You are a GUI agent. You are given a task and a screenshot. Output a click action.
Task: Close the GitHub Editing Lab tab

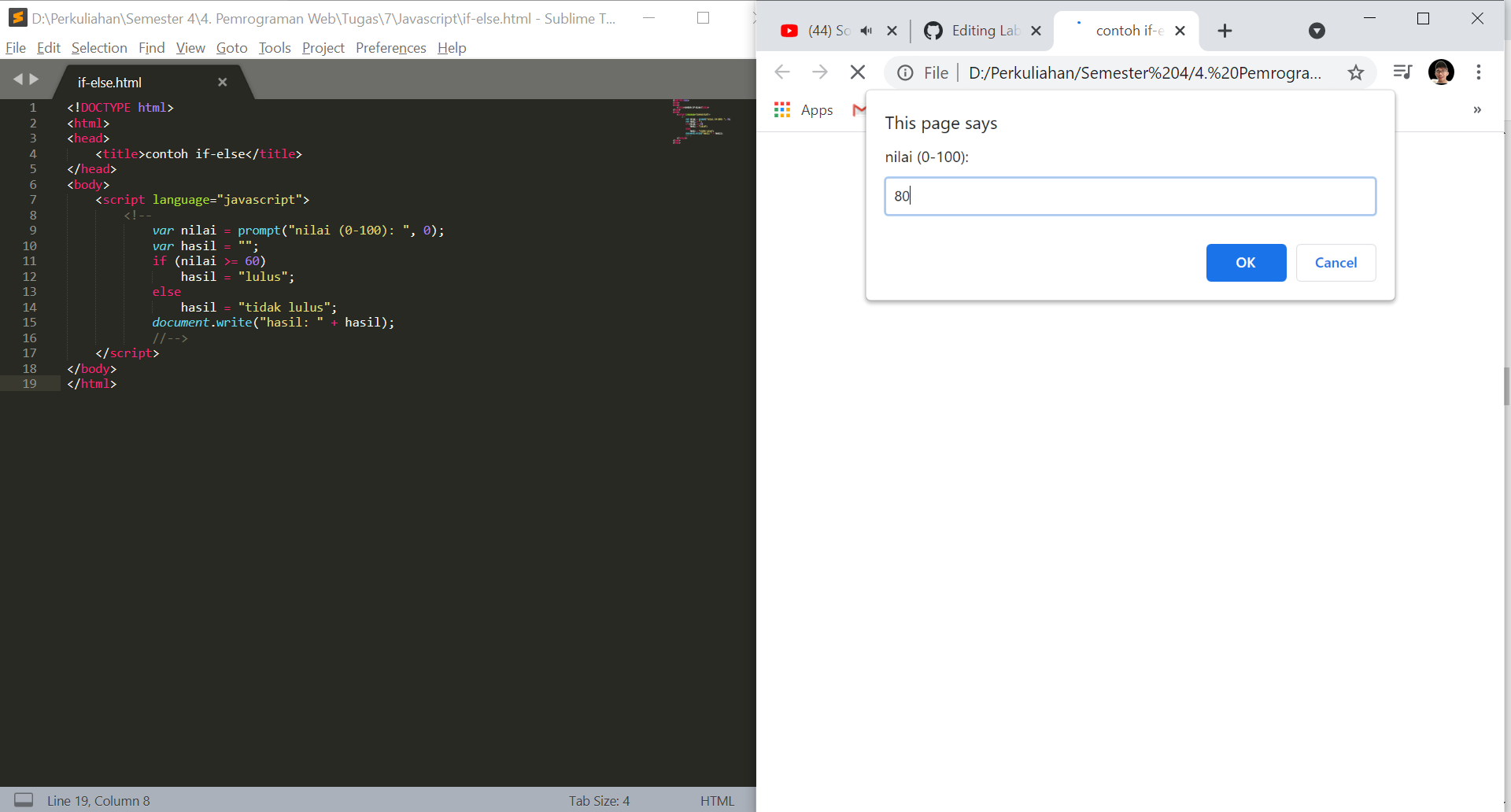(x=1036, y=31)
